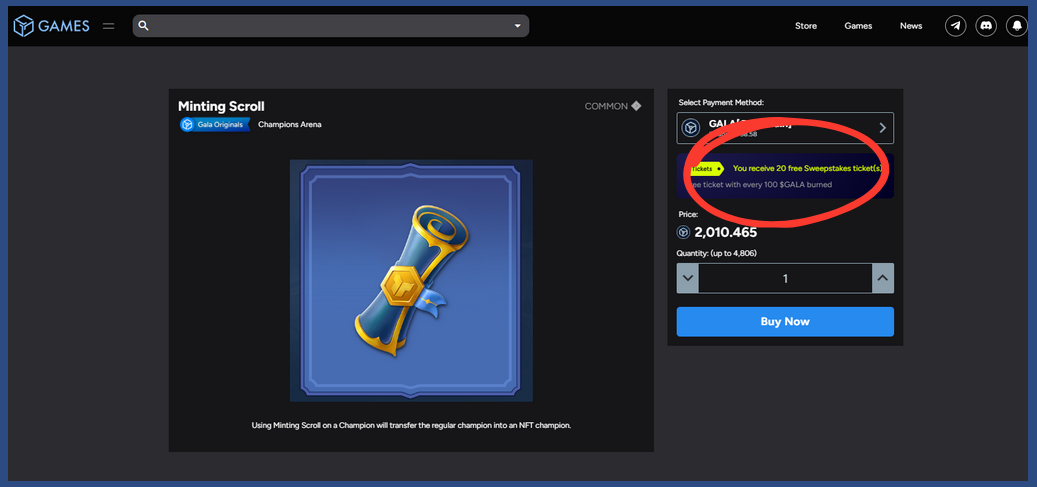This screenshot has height=487, width=1037.
Task: Click the Gala Originals badge
Action: coord(215,124)
